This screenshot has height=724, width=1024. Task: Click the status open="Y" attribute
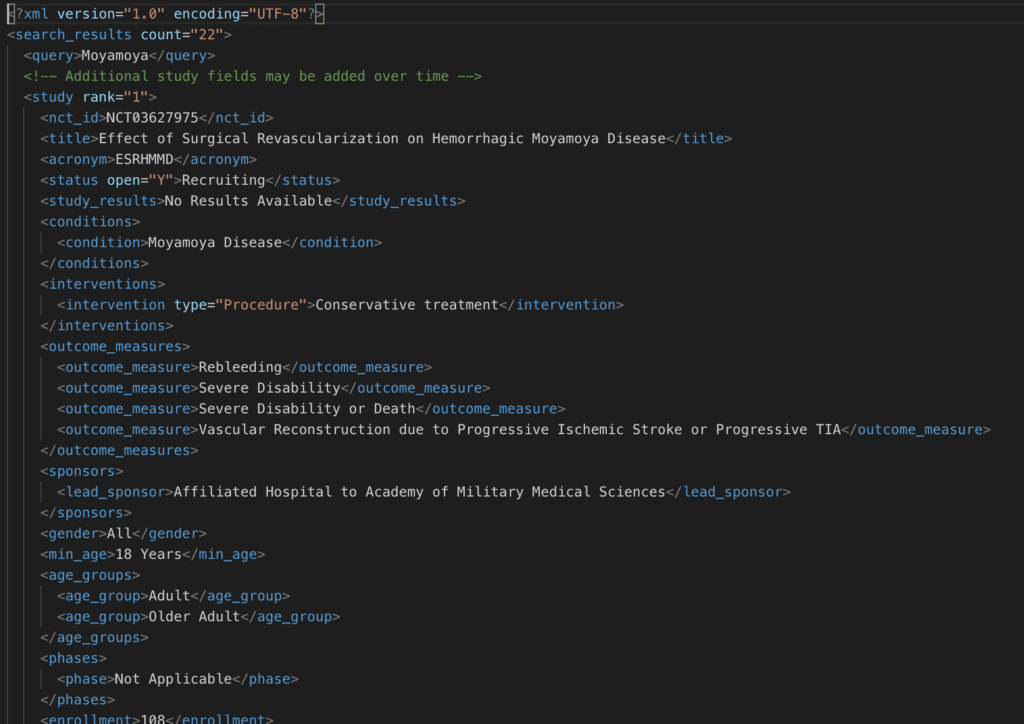[x=140, y=180]
